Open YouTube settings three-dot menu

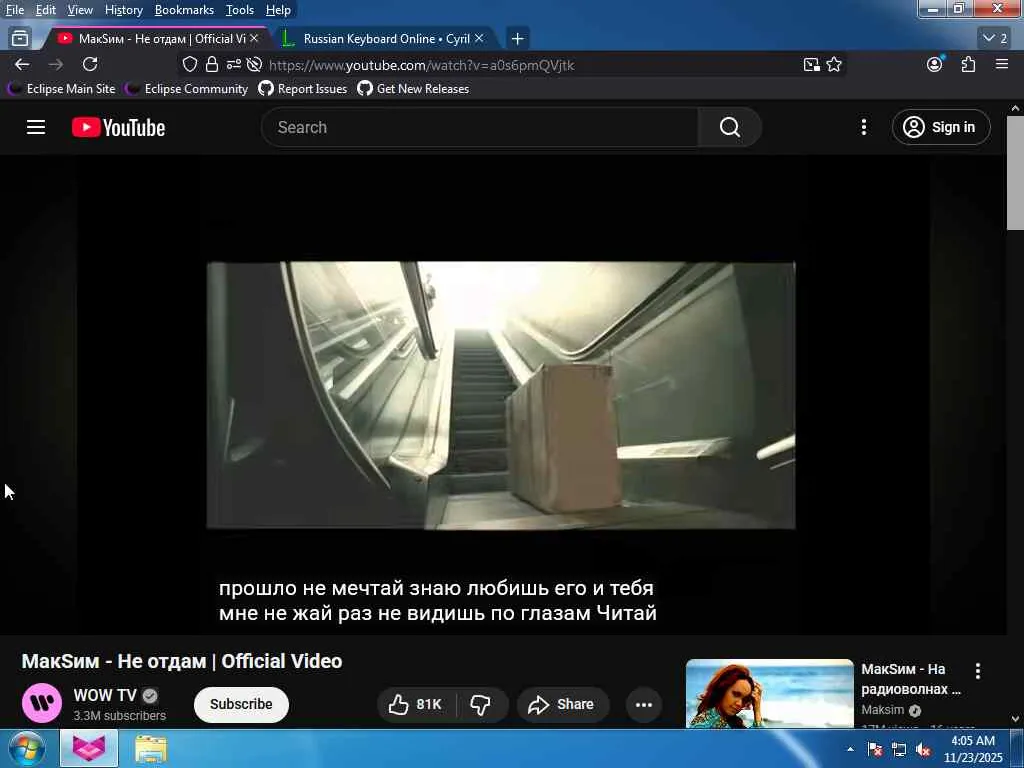863,127
